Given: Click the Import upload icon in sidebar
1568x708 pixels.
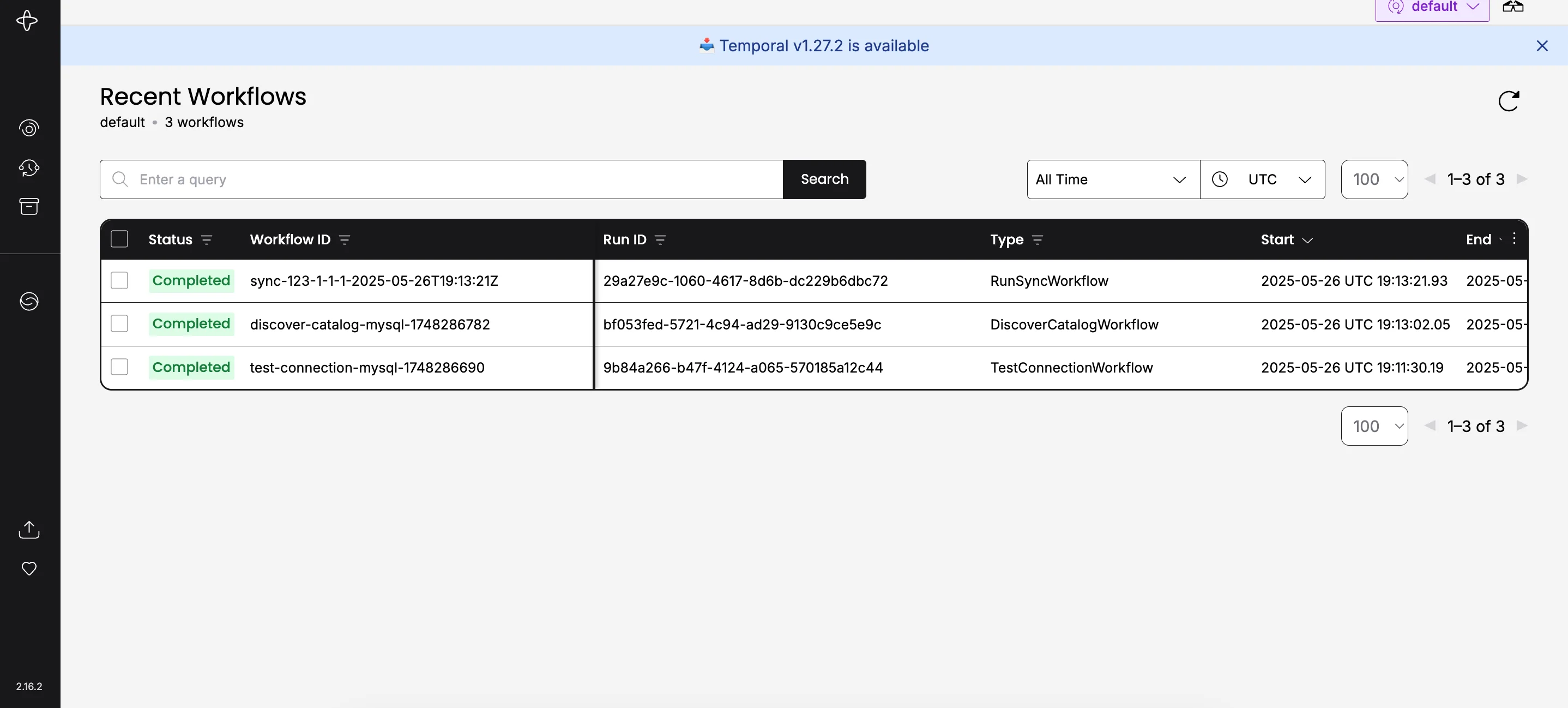Looking at the screenshot, I should point(29,529).
